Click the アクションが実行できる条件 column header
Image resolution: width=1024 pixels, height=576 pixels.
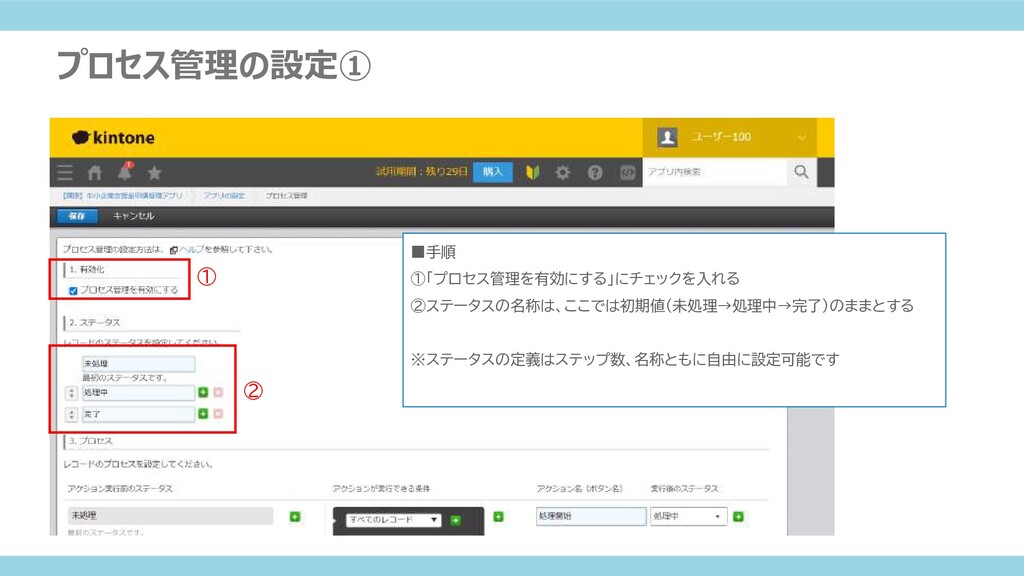pyautogui.click(x=381, y=488)
